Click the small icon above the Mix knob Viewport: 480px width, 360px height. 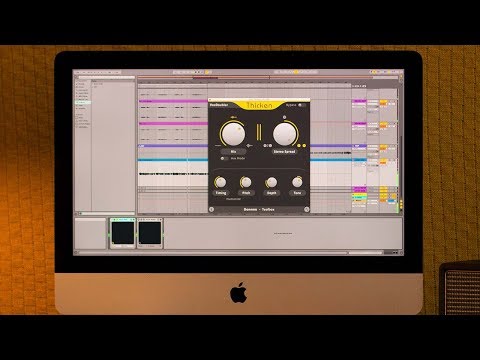pyautogui.click(x=233, y=117)
